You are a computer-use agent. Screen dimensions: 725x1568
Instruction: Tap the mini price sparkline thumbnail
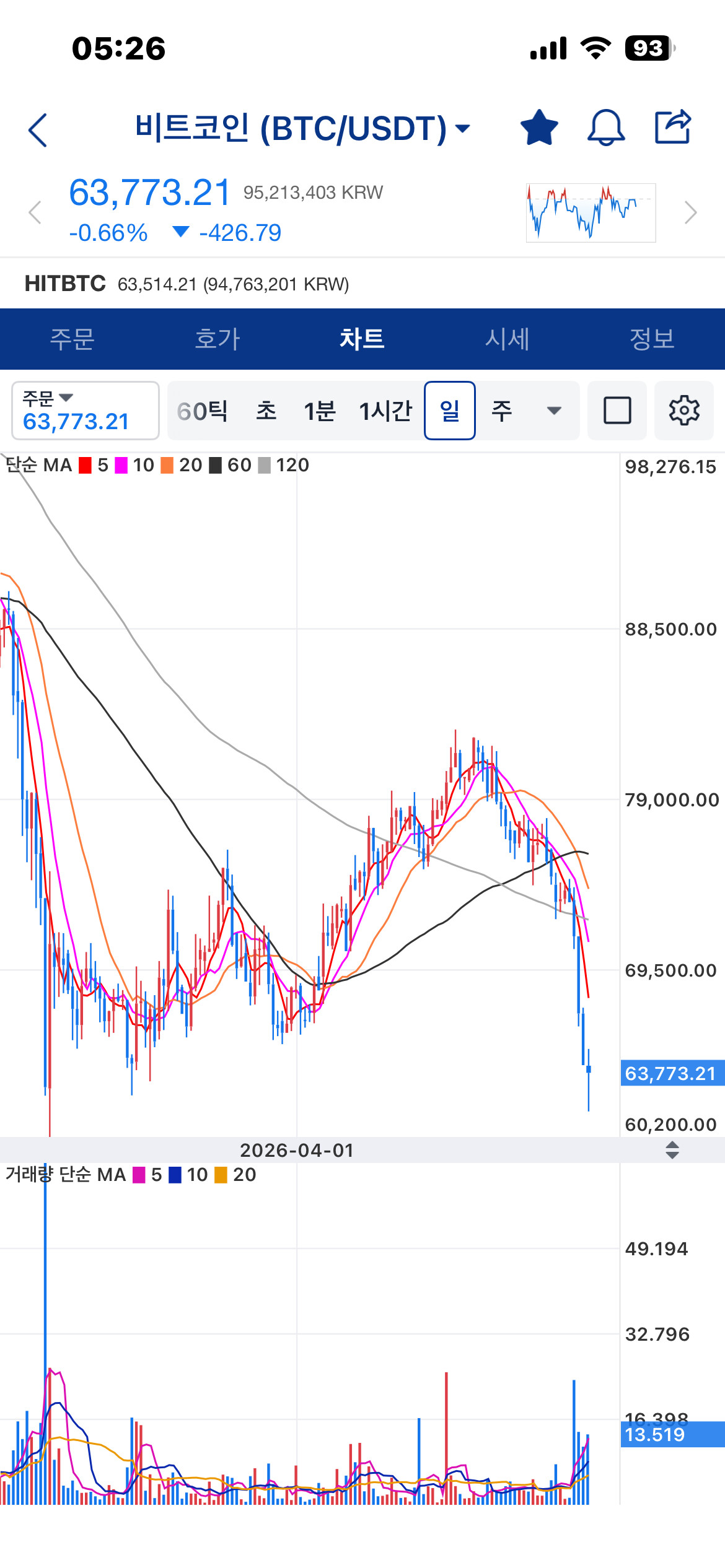point(591,212)
